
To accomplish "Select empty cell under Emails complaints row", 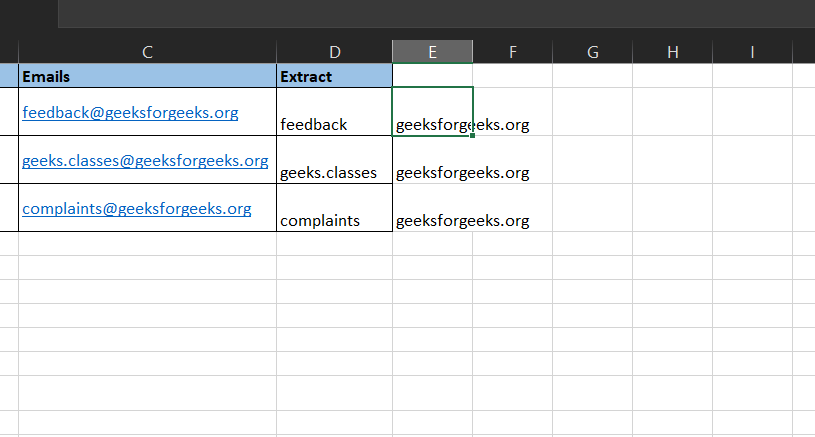I will click(147, 243).
